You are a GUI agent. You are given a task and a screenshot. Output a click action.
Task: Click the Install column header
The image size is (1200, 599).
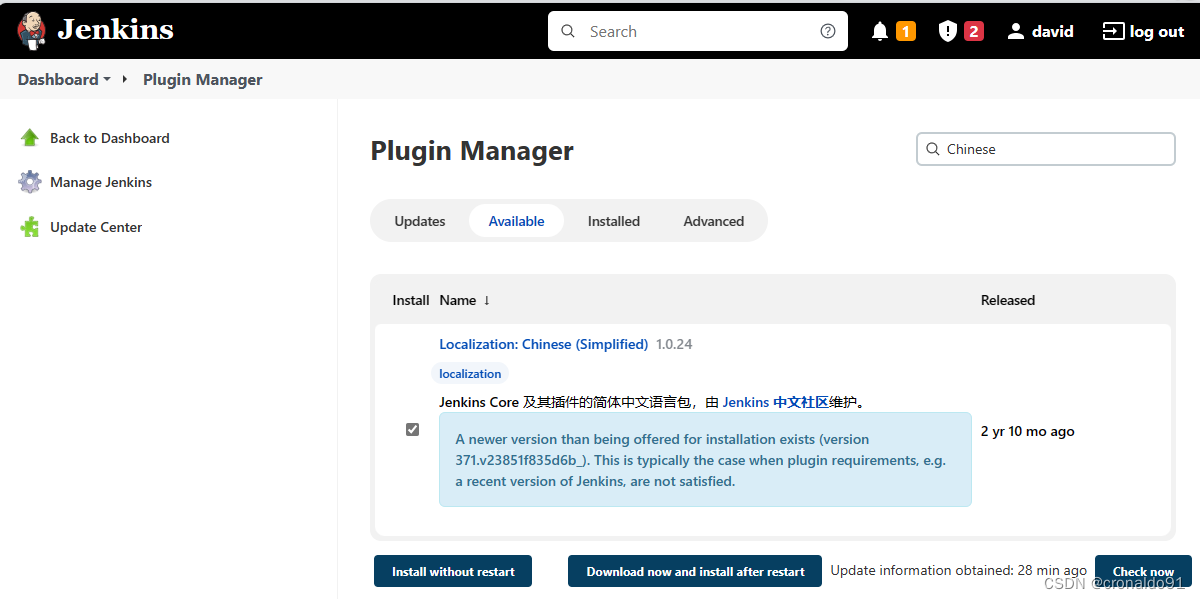pyautogui.click(x=411, y=300)
